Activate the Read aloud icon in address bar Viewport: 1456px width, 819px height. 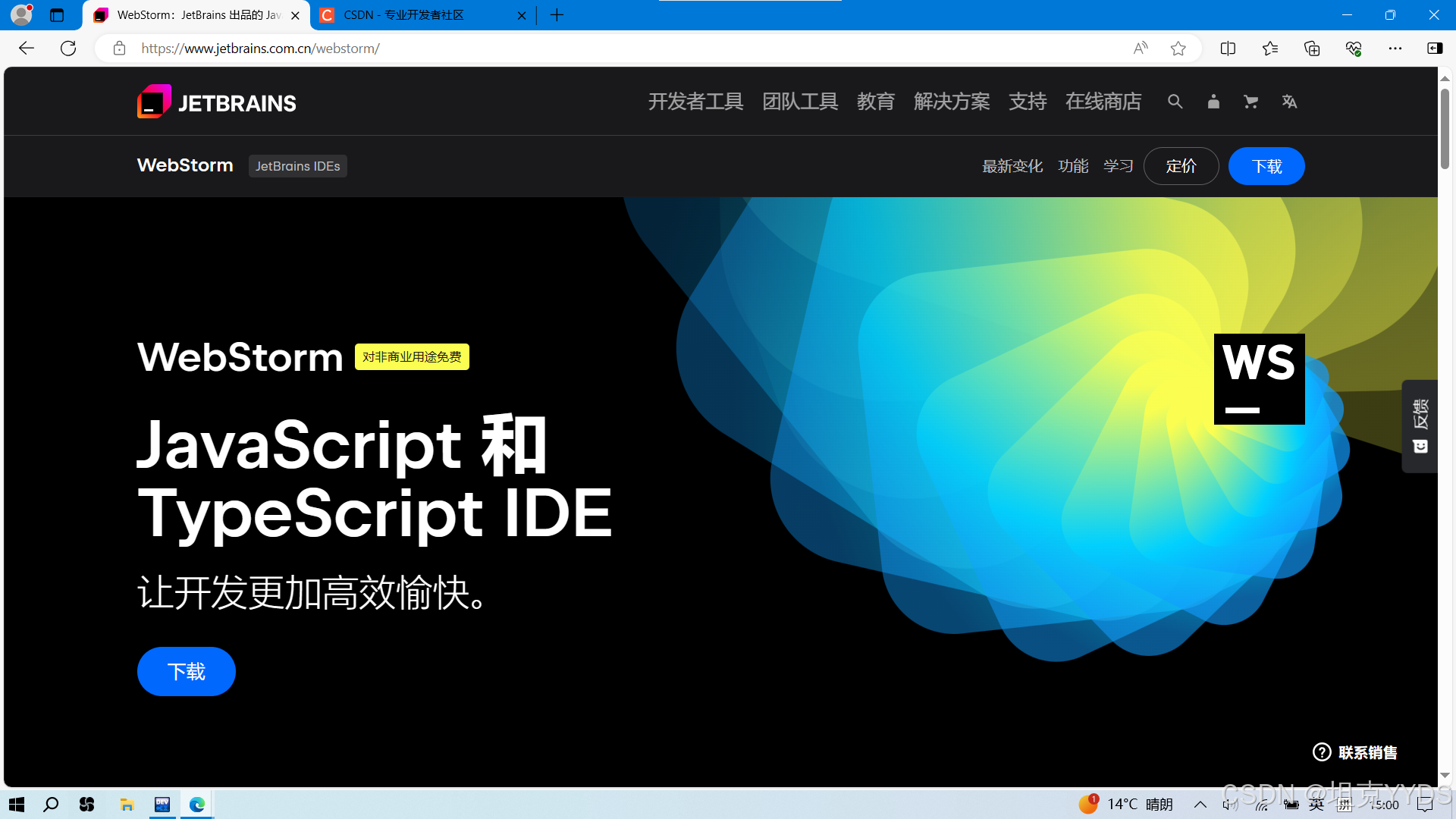click(1140, 49)
